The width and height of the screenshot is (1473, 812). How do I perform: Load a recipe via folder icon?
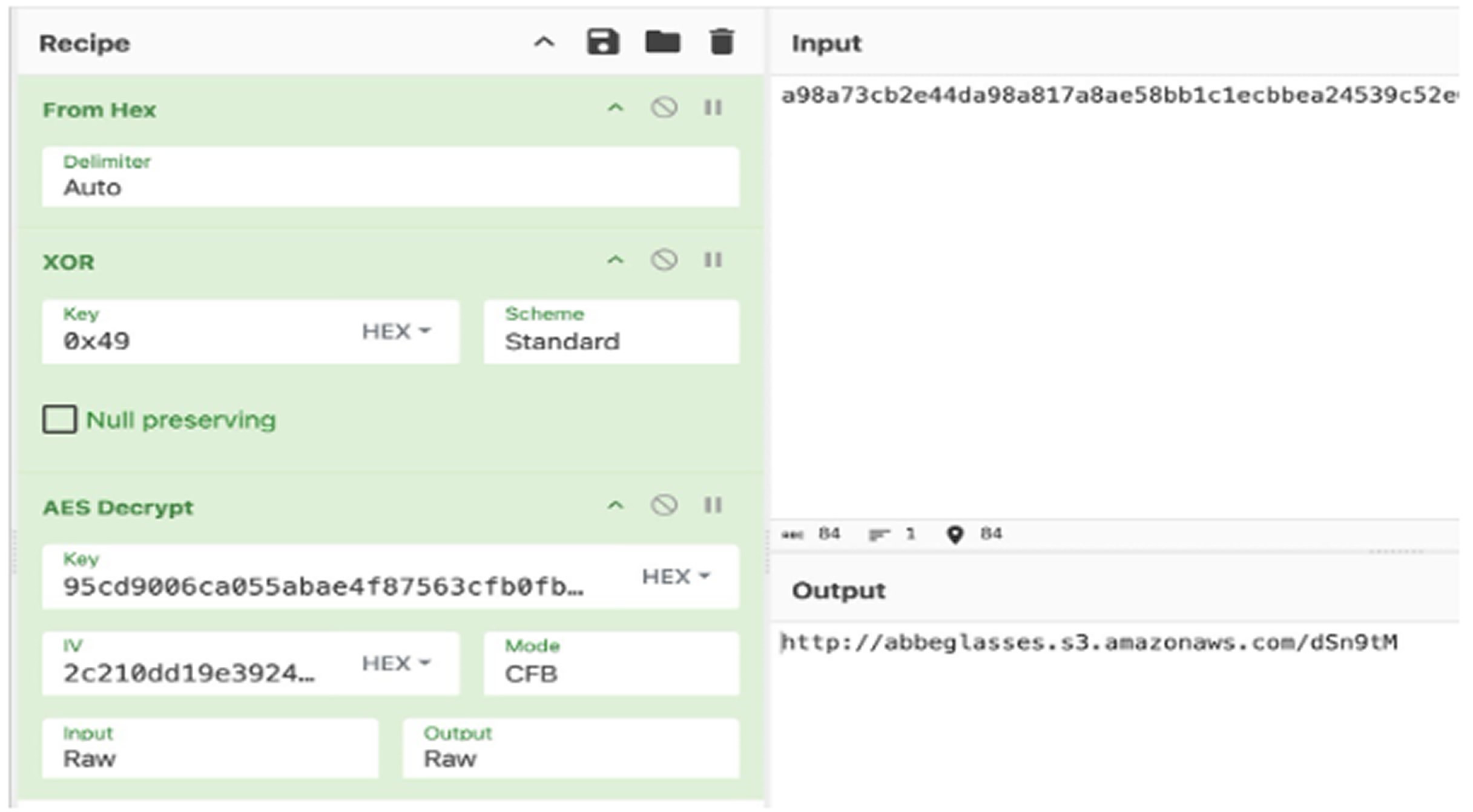click(x=662, y=43)
